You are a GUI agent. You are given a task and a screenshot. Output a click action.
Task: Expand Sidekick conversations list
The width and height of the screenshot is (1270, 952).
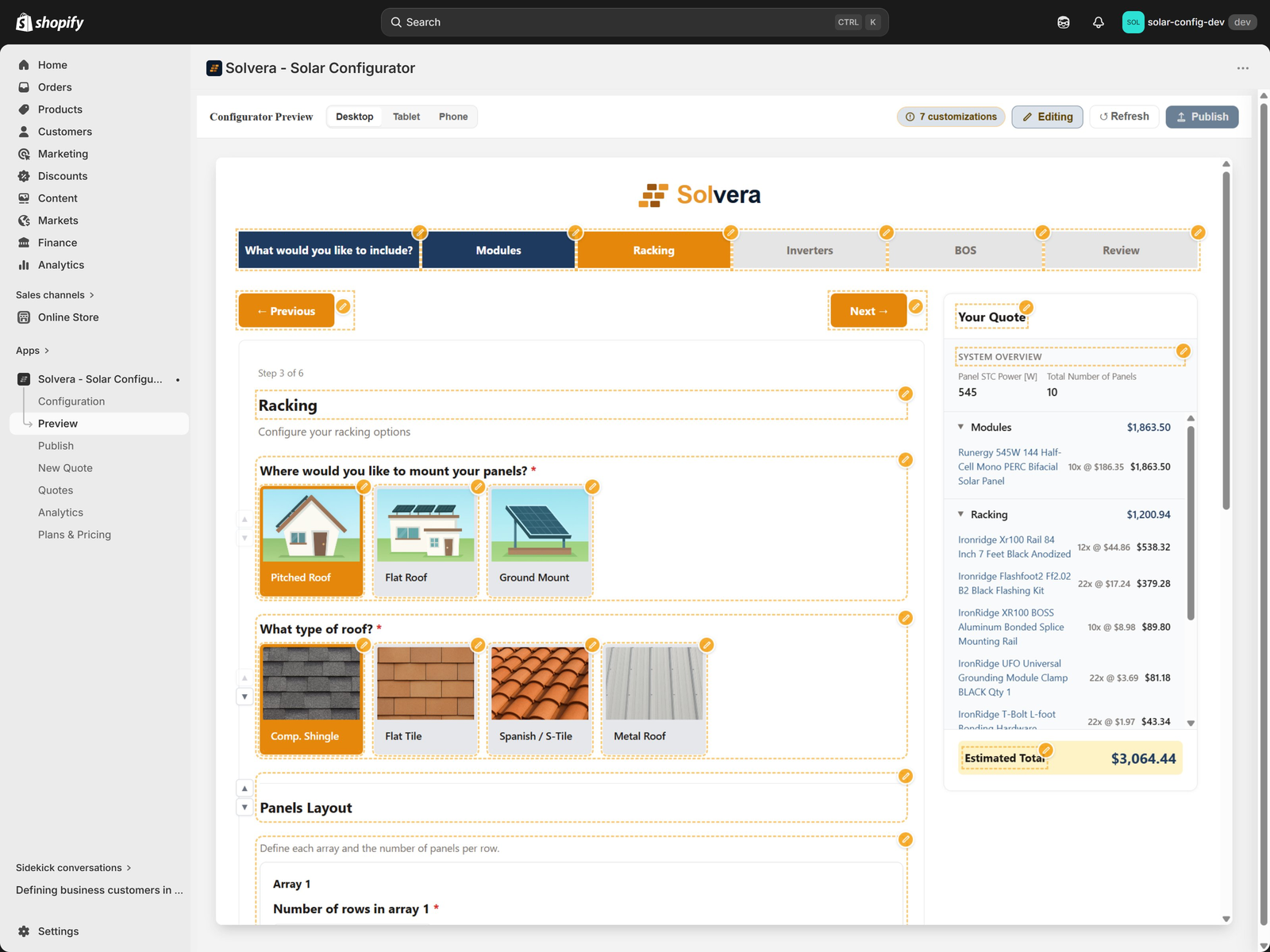pyautogui.click(x=74, y=868)
